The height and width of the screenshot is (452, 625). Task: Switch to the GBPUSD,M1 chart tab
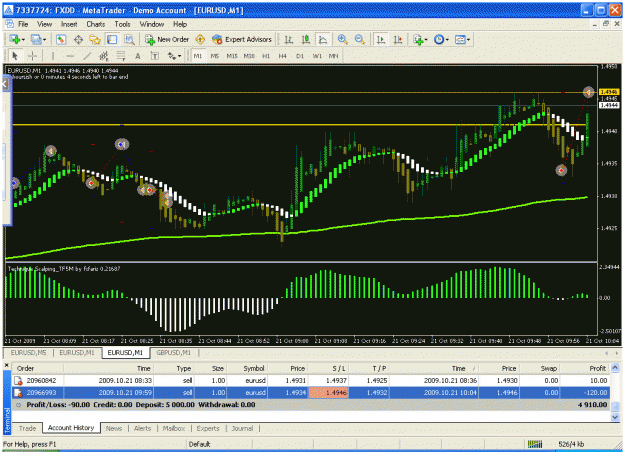tap(173, 353)
